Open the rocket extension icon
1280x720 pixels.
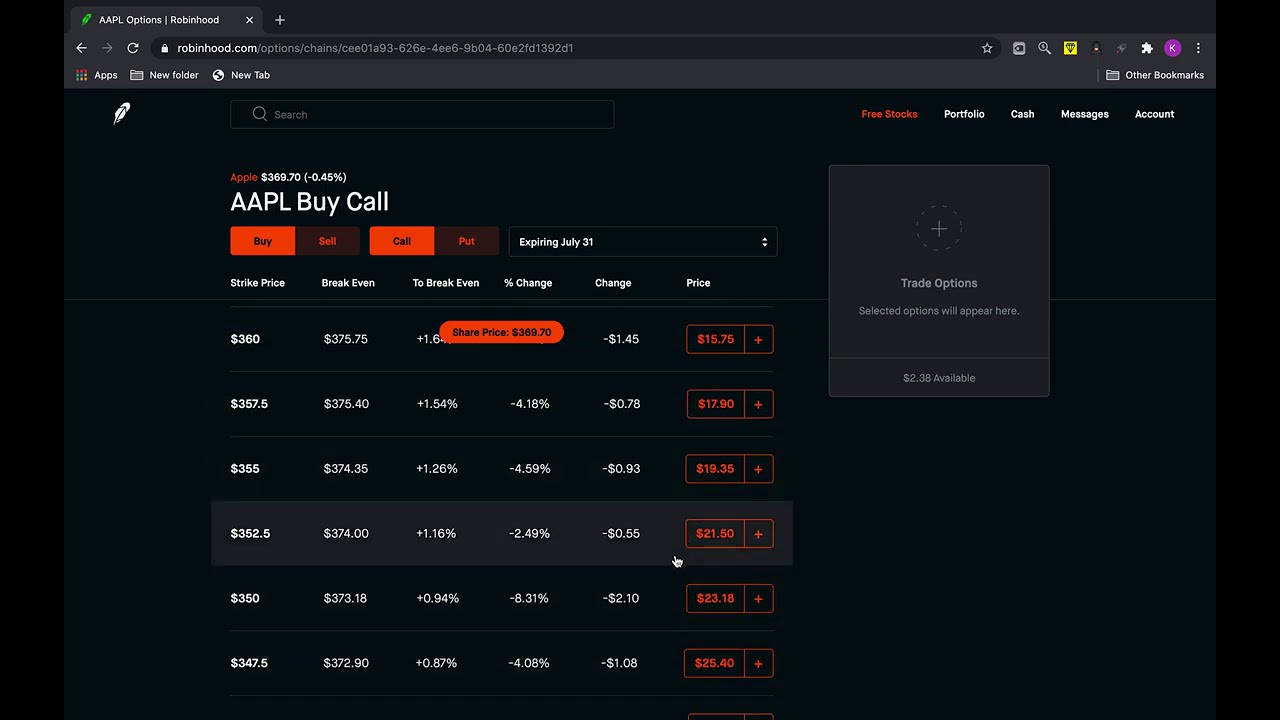(x=1121, y=48)
